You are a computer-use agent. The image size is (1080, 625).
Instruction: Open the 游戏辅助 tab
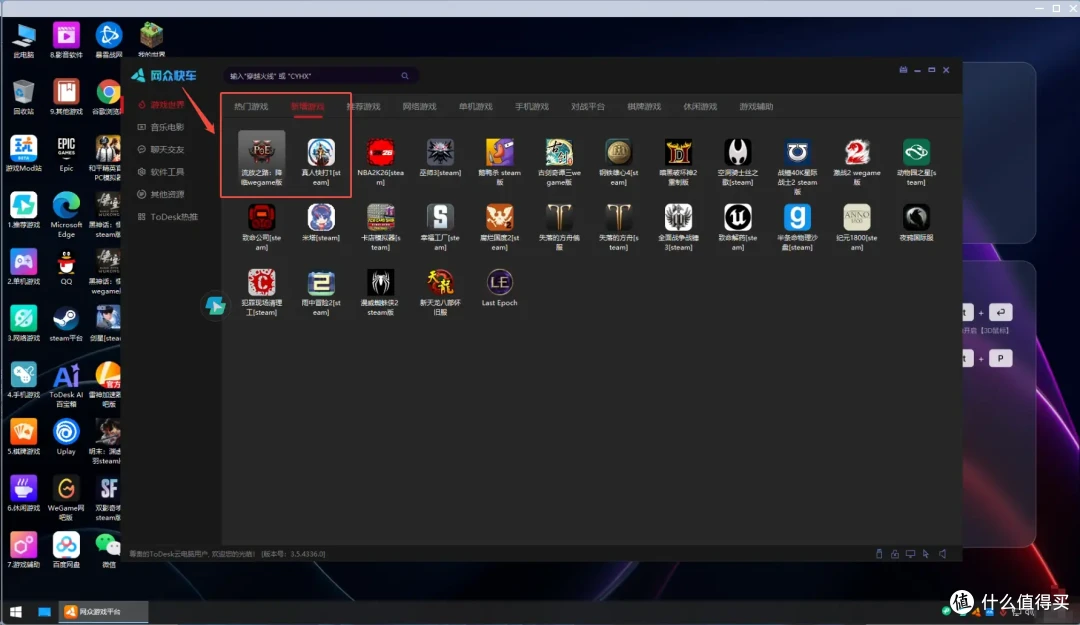[756, 107]
